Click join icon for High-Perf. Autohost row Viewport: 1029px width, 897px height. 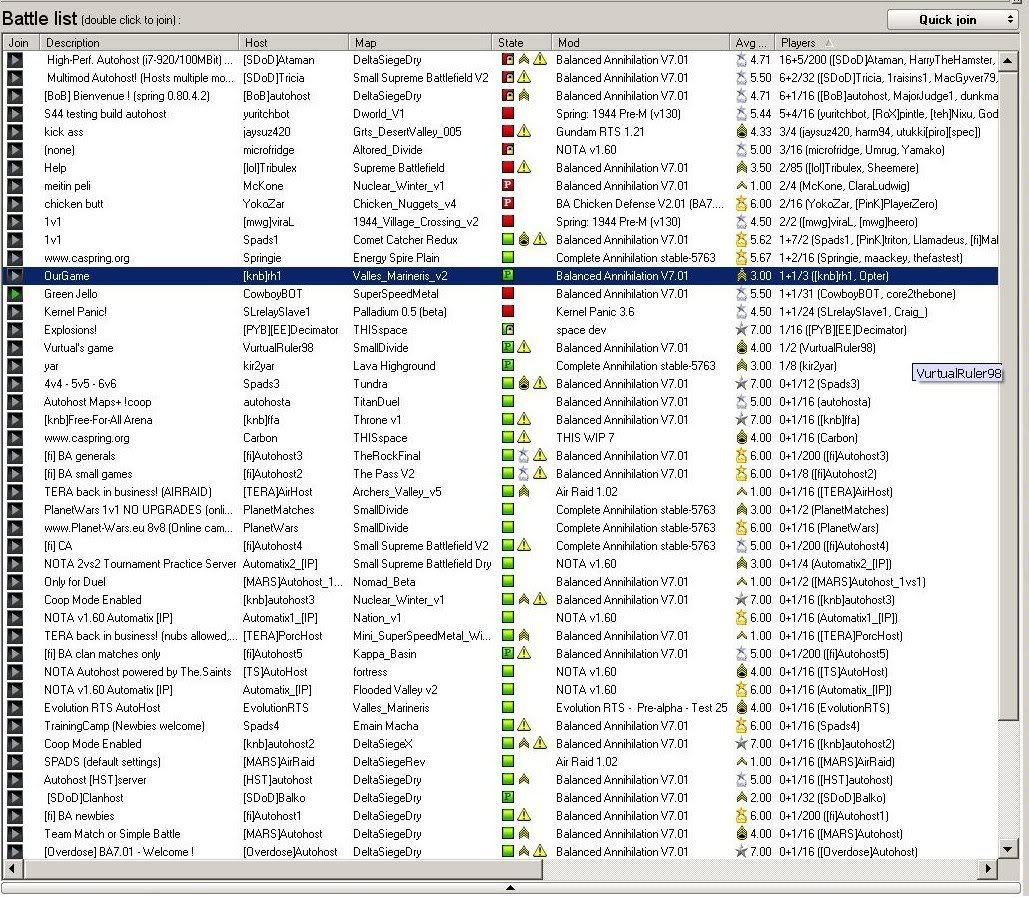coord(14,60)
